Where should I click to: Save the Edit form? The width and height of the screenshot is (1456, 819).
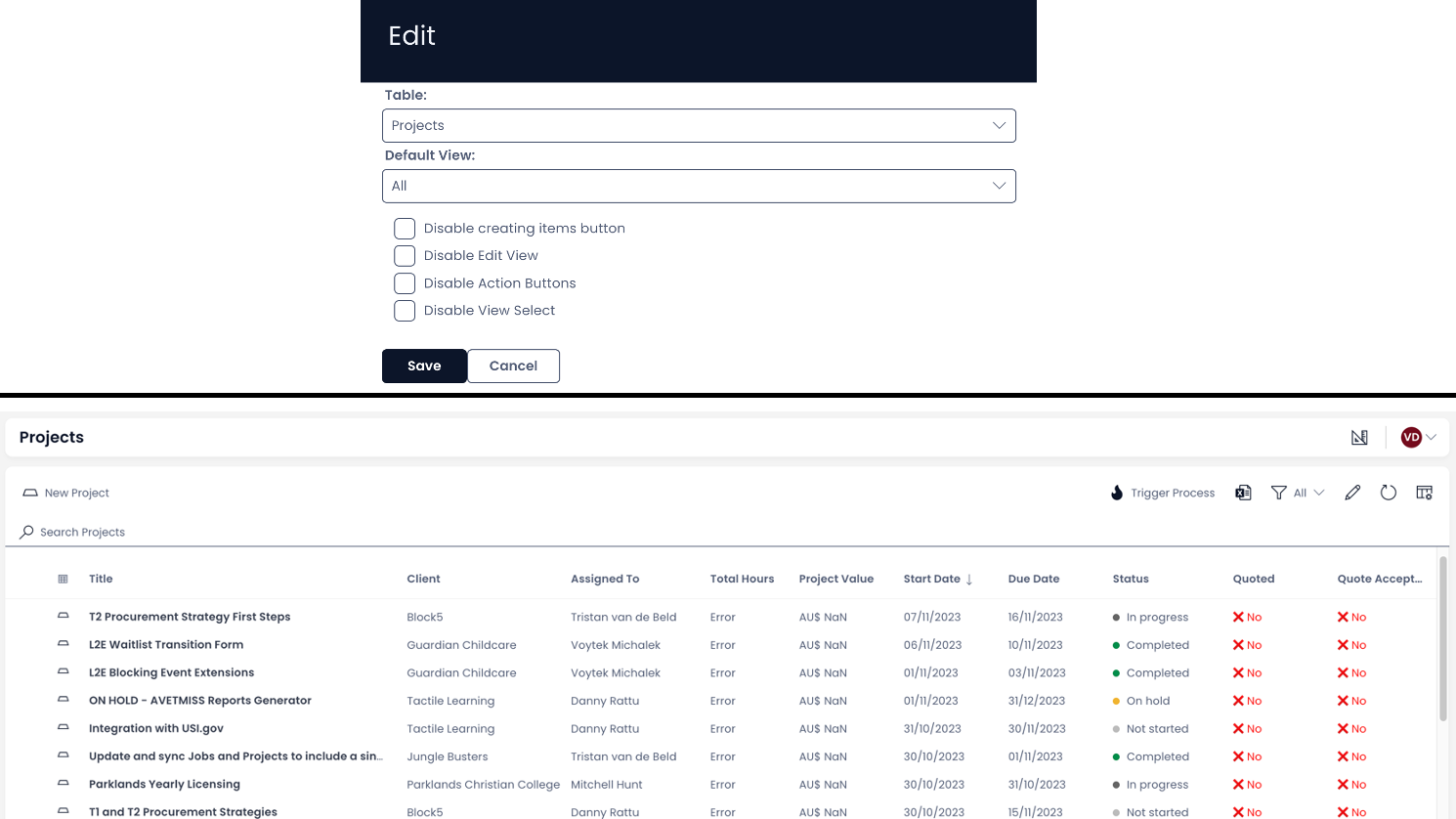[424, 366]
